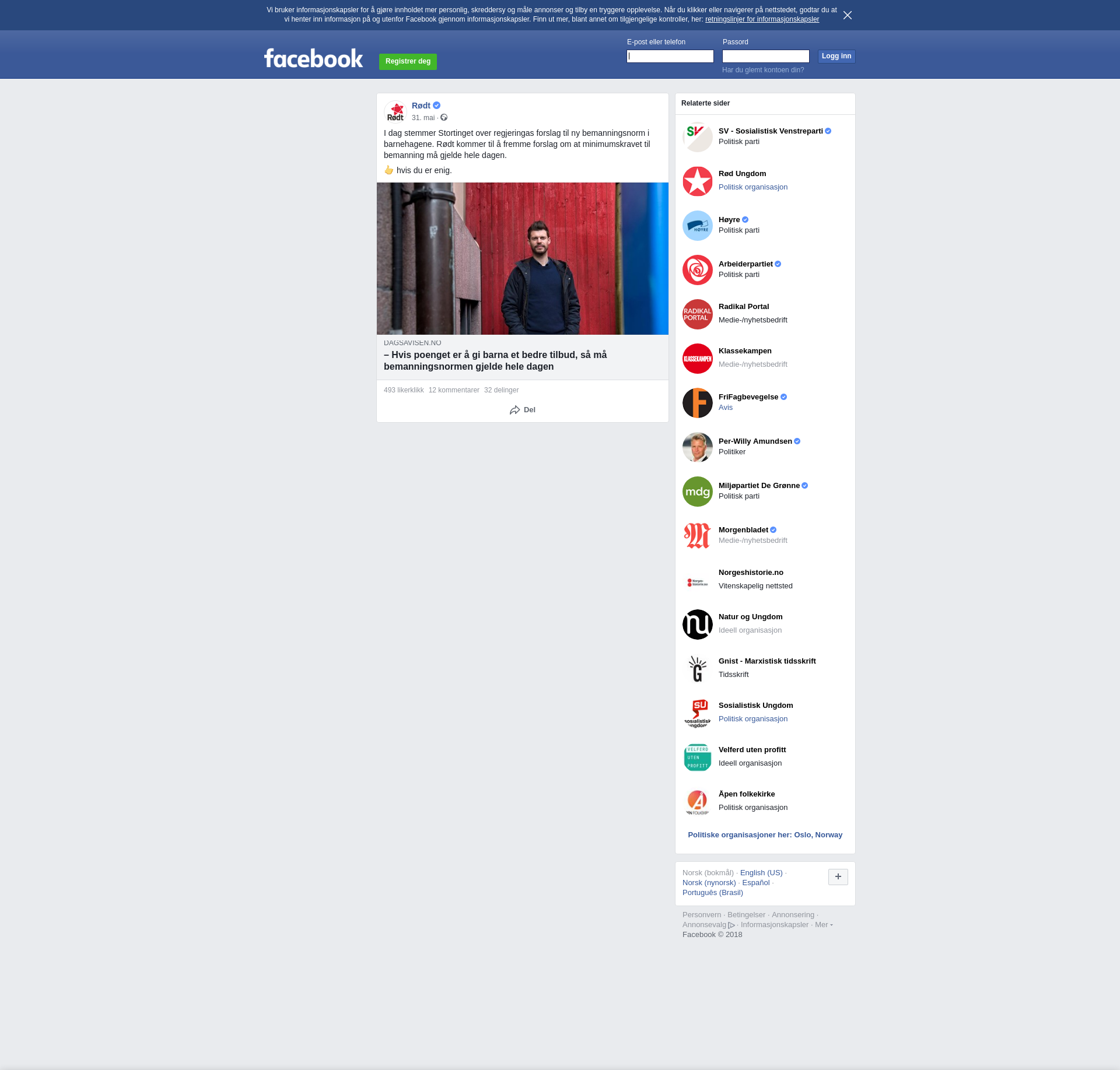Click the Arbeiderpartiet rose logo

coord(697,270)
